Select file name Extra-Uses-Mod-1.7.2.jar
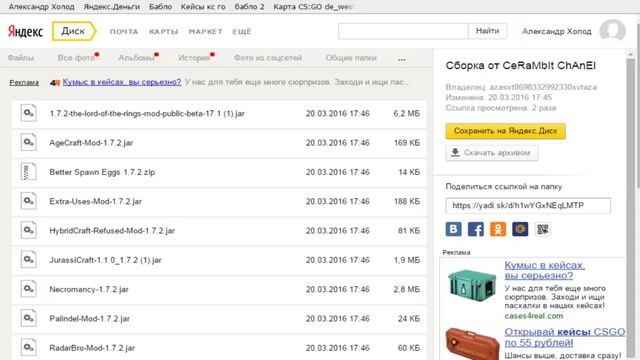 point(96,202)
